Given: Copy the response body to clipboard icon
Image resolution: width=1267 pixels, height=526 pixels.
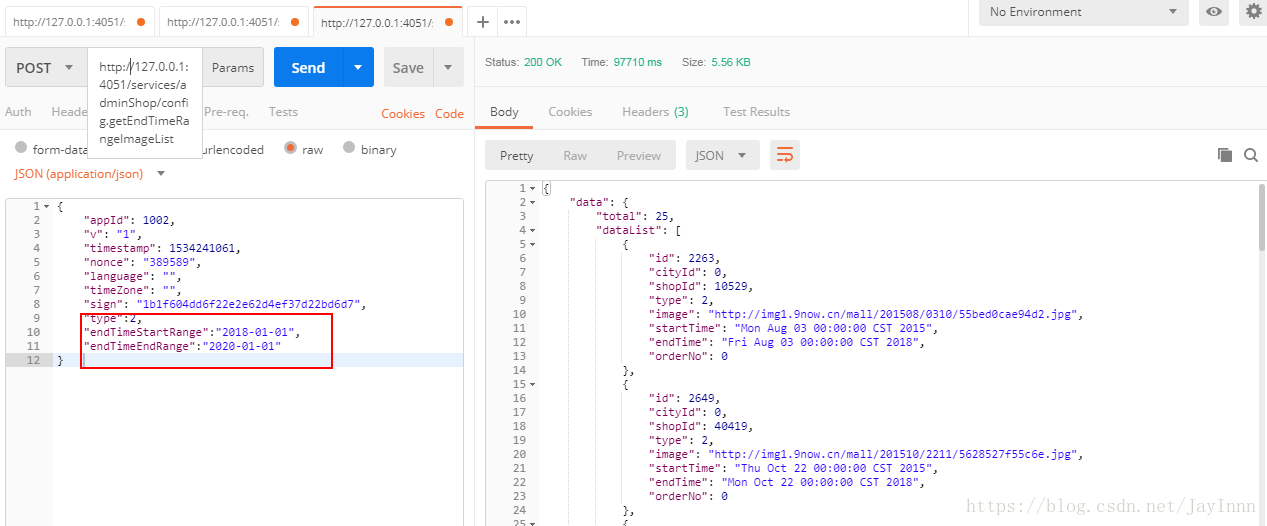Looking at the screenshot, I should pos(1224,155).
